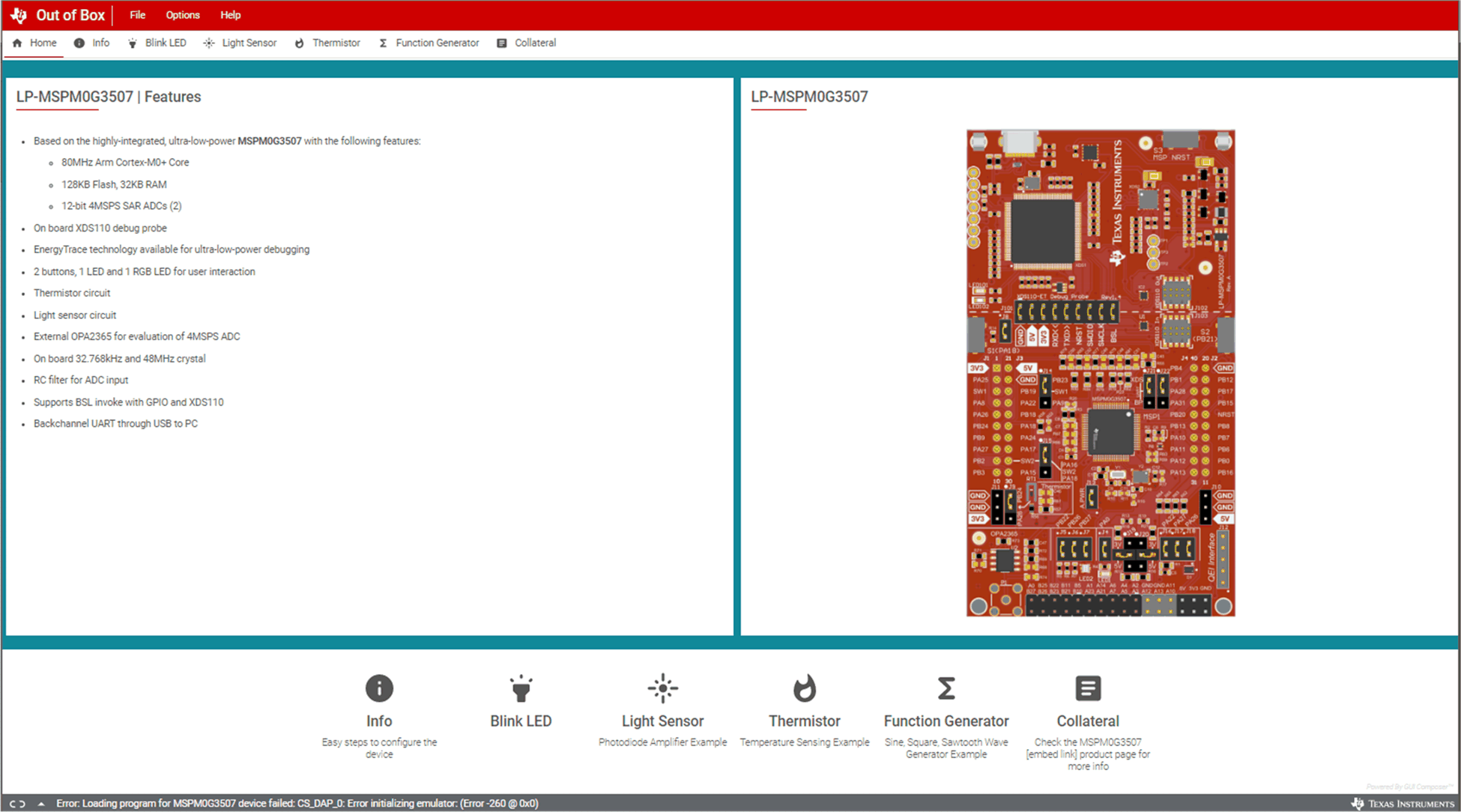Screen dimensions: 1461x812
Task: Click 'Photodiode Amplifier Example' description
Action: pos(663,742)
